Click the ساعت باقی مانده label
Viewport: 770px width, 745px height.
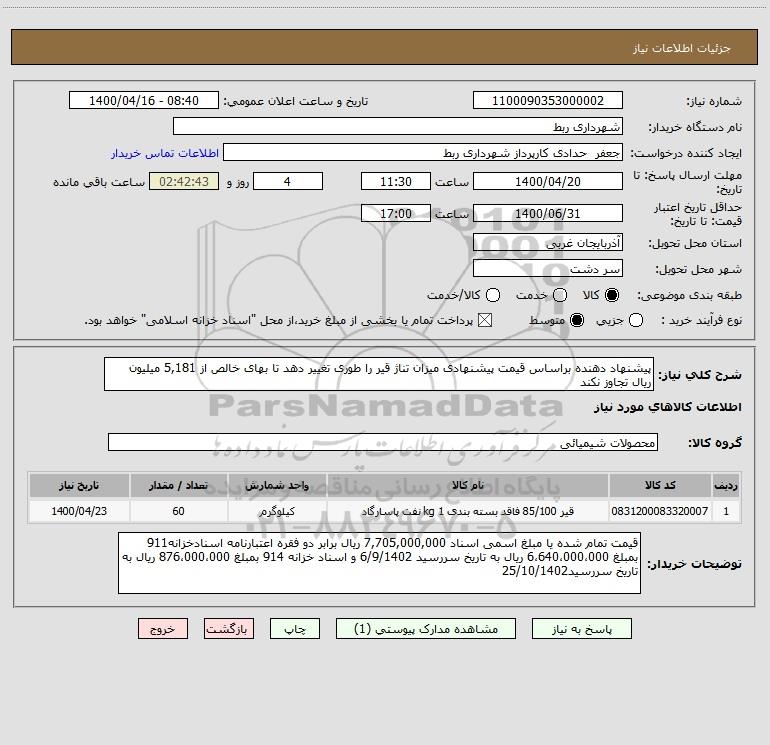[x=99, y=182]
